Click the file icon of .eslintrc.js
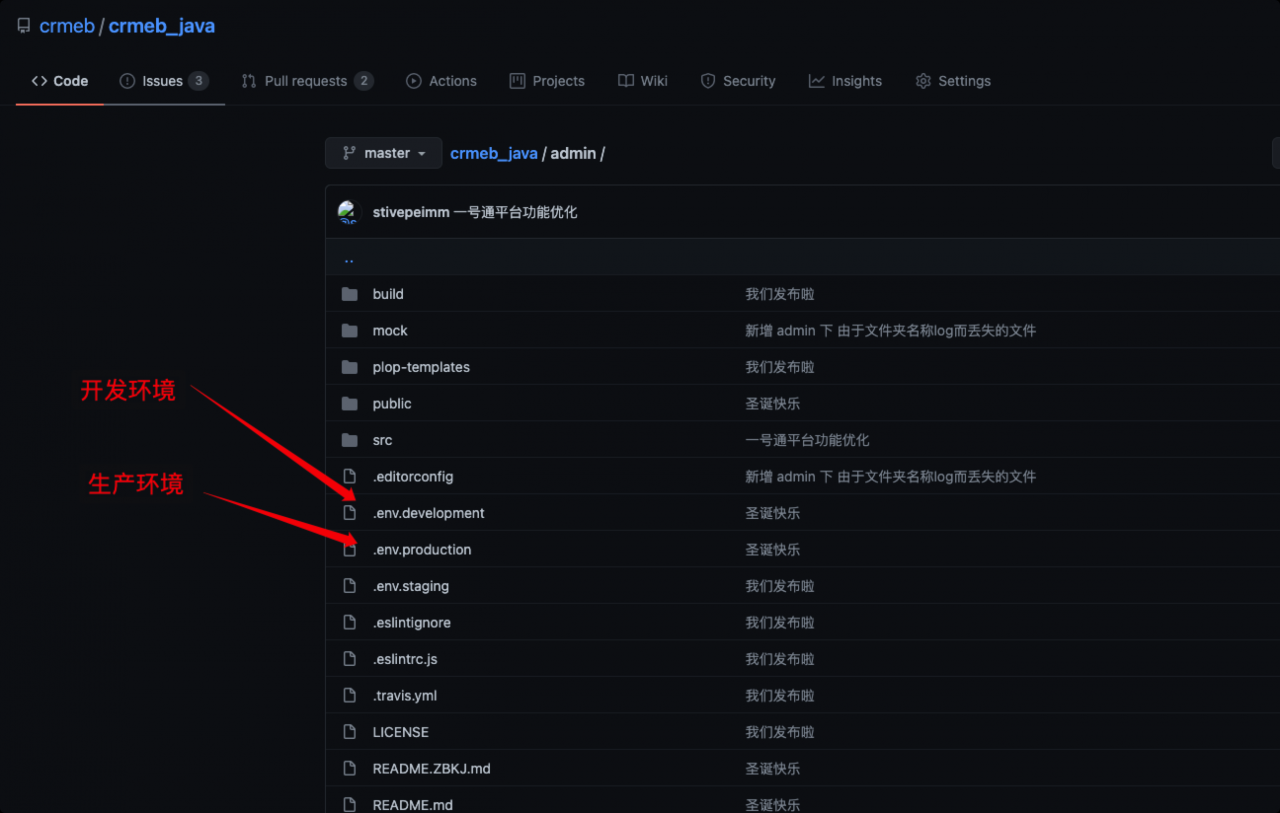 (349, 659)
